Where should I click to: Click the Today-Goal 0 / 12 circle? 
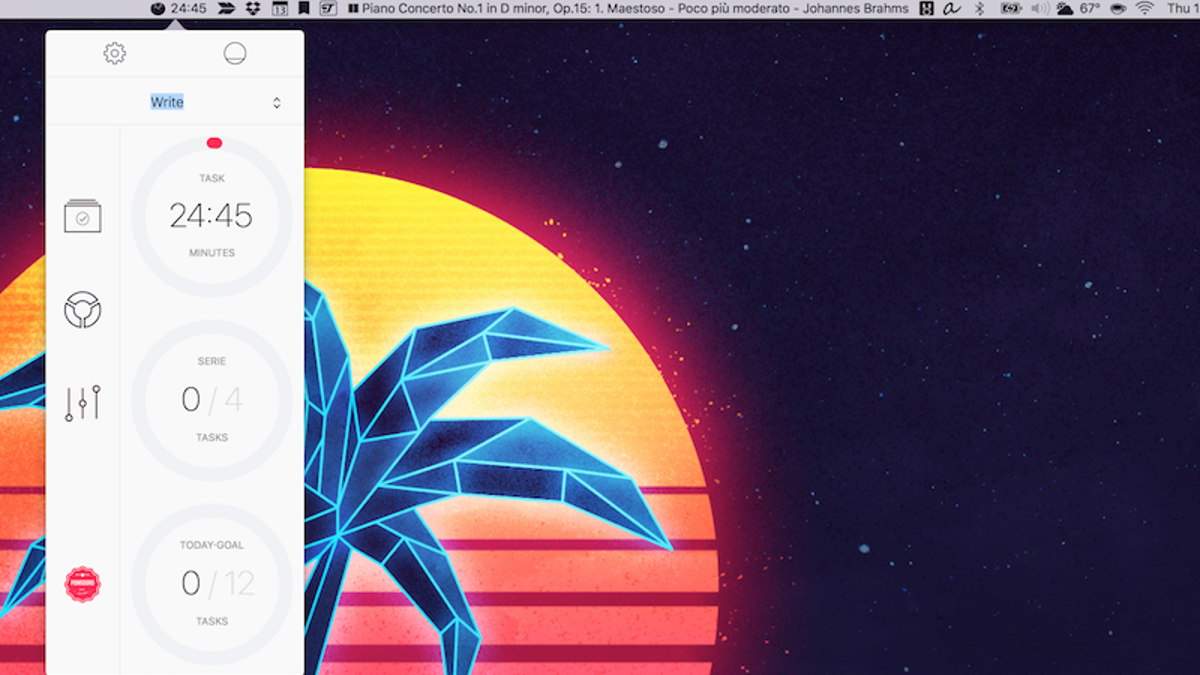[212, 583]
